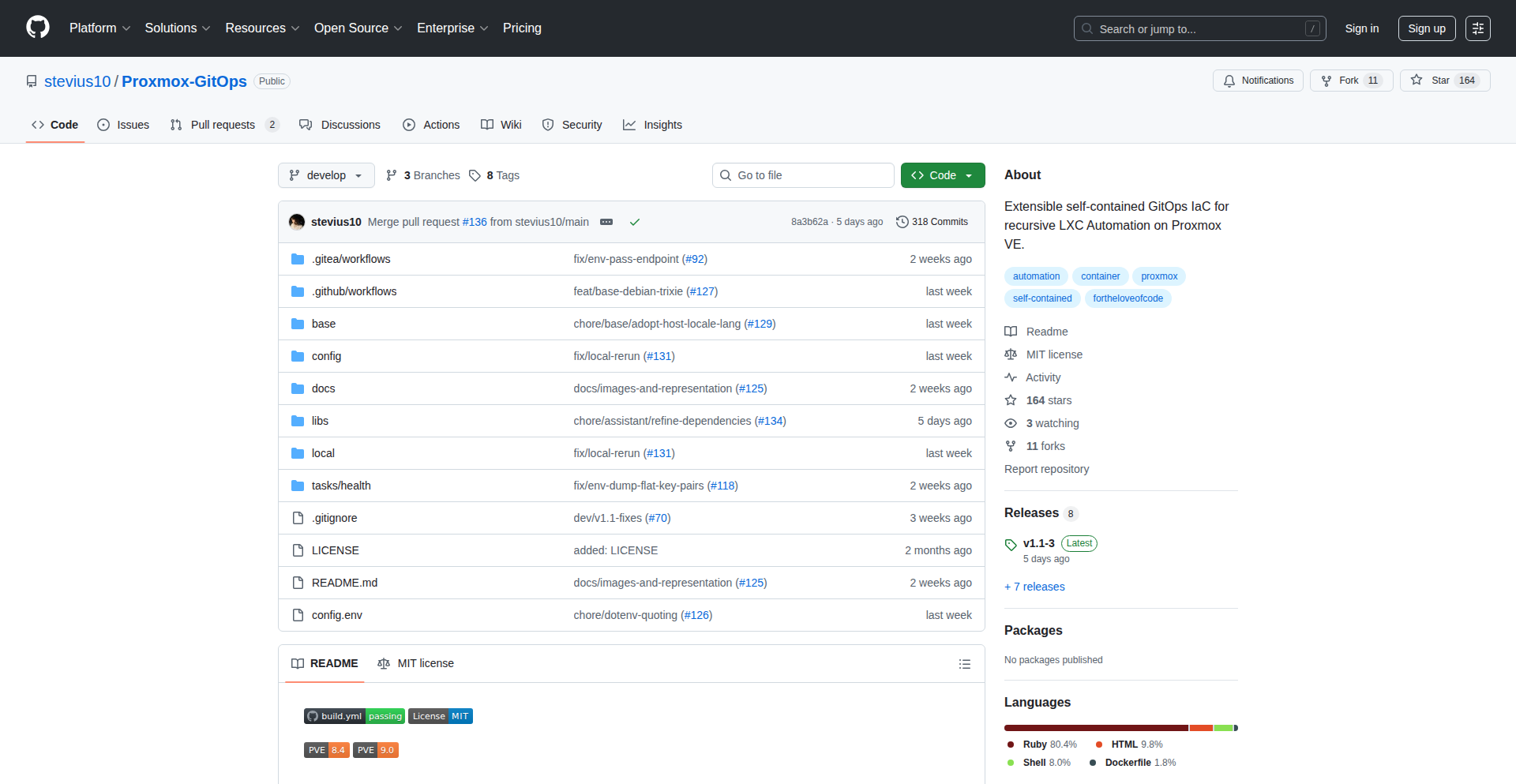Image resolution: width=1516 pixels, height=784 pixels.
Task: Click the Activity pulse link in About
Action: (x=1033, y=377)
